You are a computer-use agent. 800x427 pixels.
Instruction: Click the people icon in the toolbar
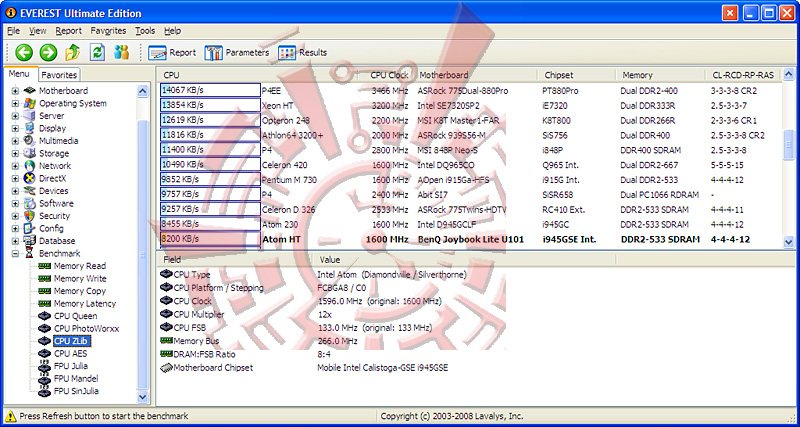[121, 52]
